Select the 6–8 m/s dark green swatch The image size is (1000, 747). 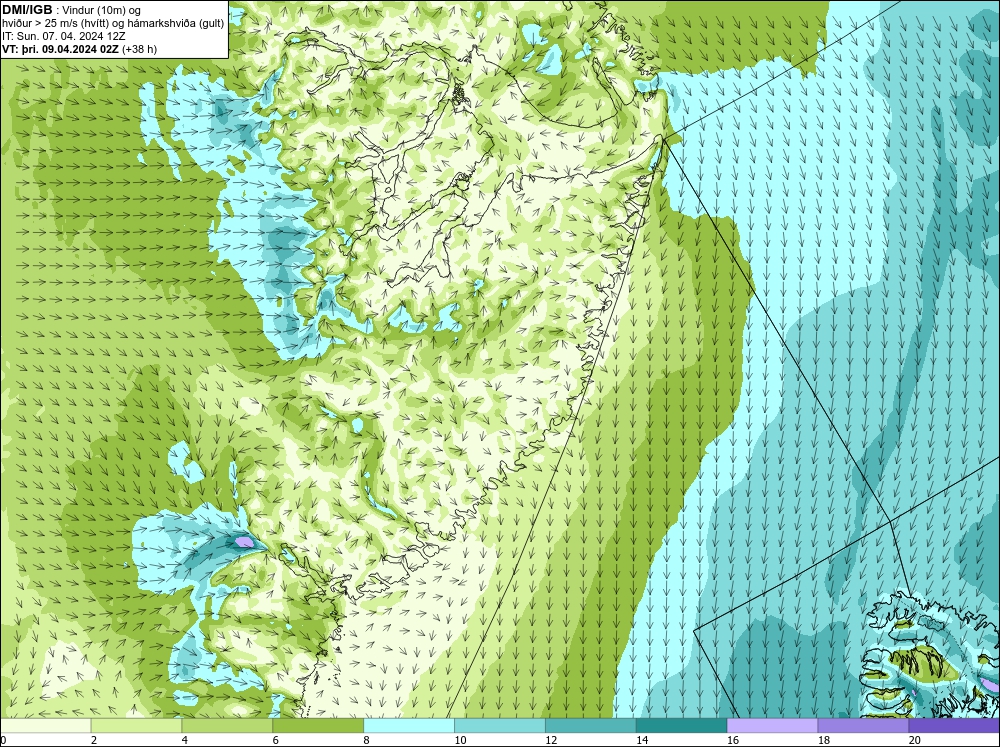pyautogui.click(x=318, y=726)
